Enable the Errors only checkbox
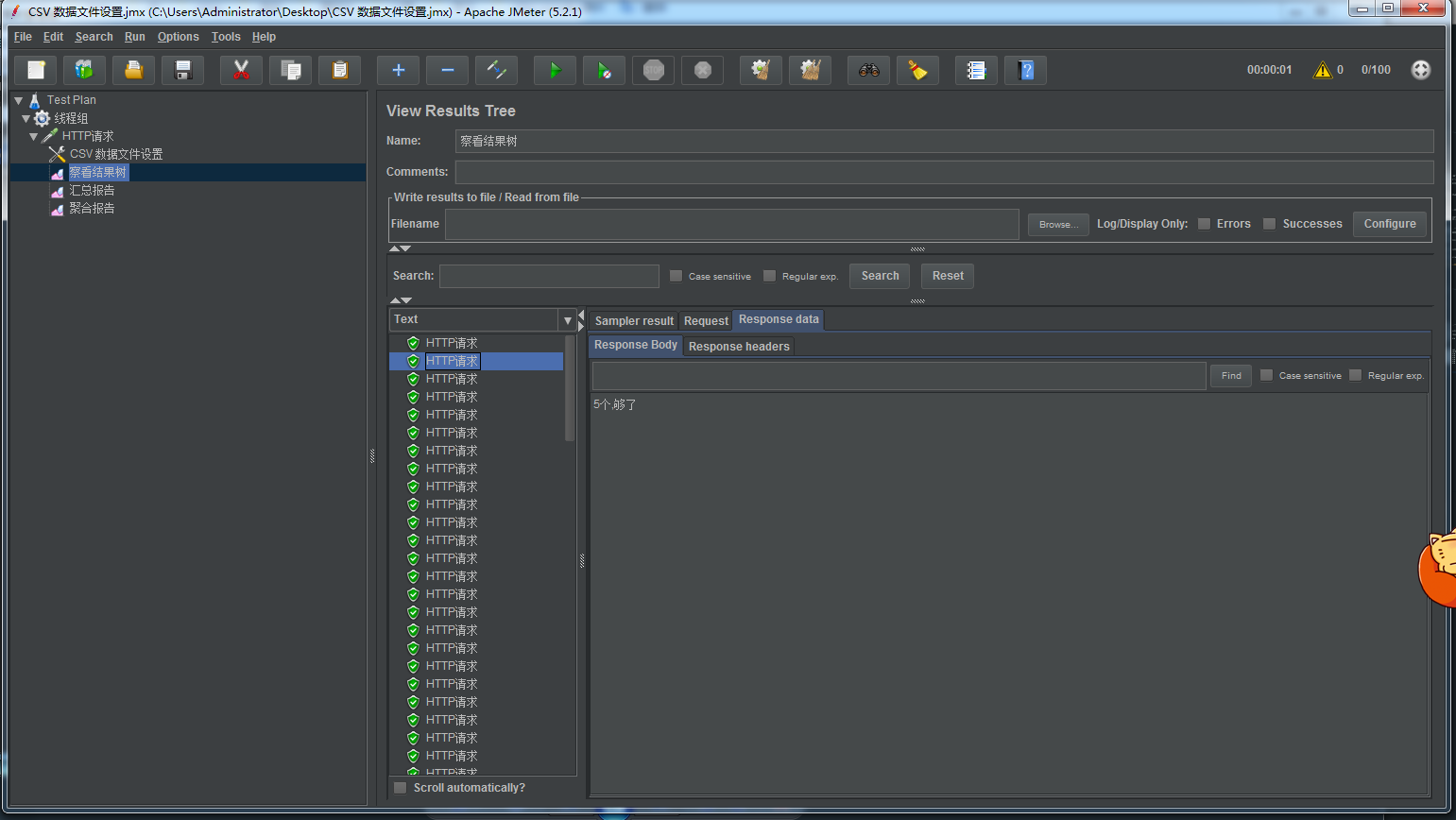1456x820 pixels. (1204, 224)
